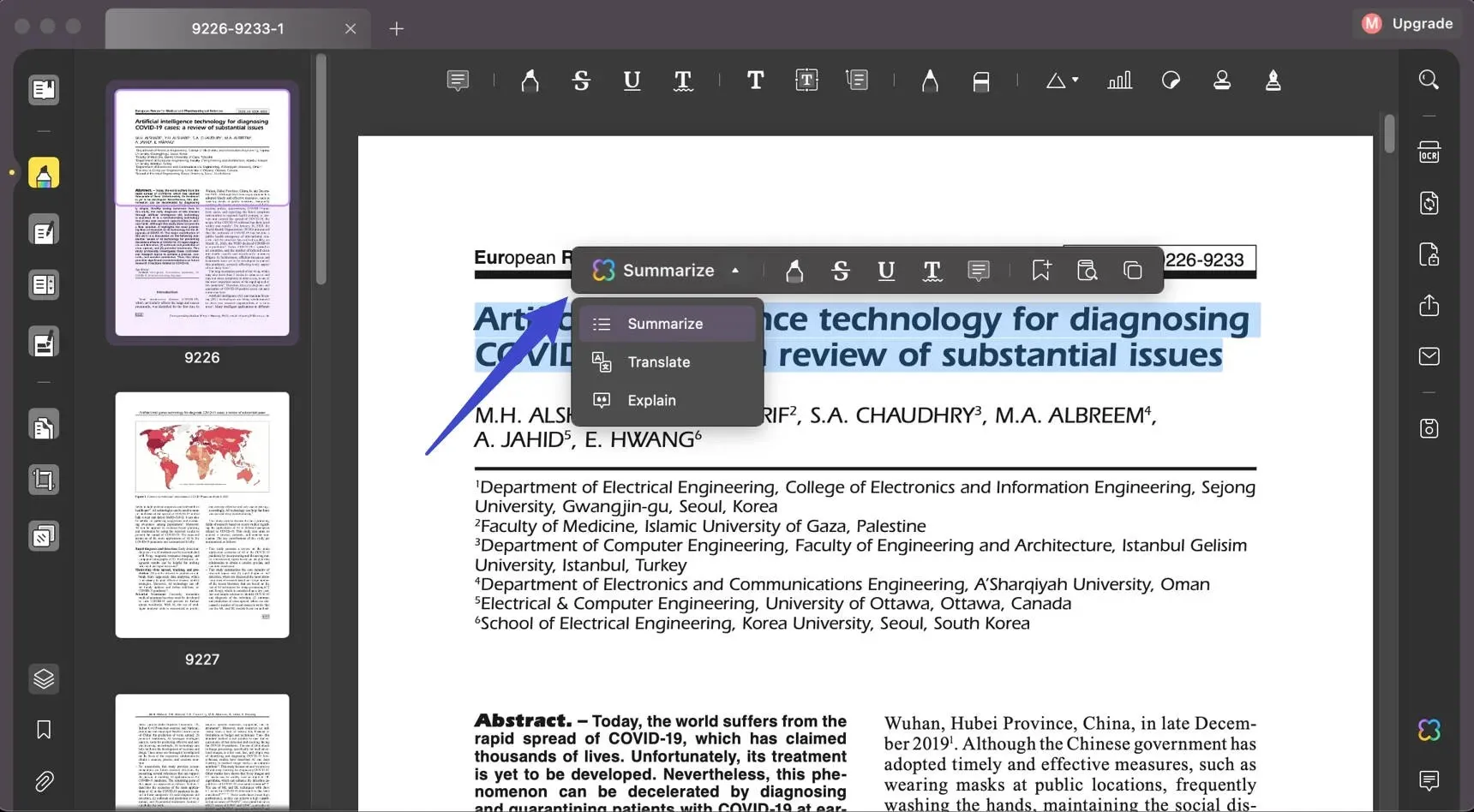Choose Translate from the AI menu
The height and width of the screenshot is (812, 1474).
pyautogui.click(x=658, y=362)
